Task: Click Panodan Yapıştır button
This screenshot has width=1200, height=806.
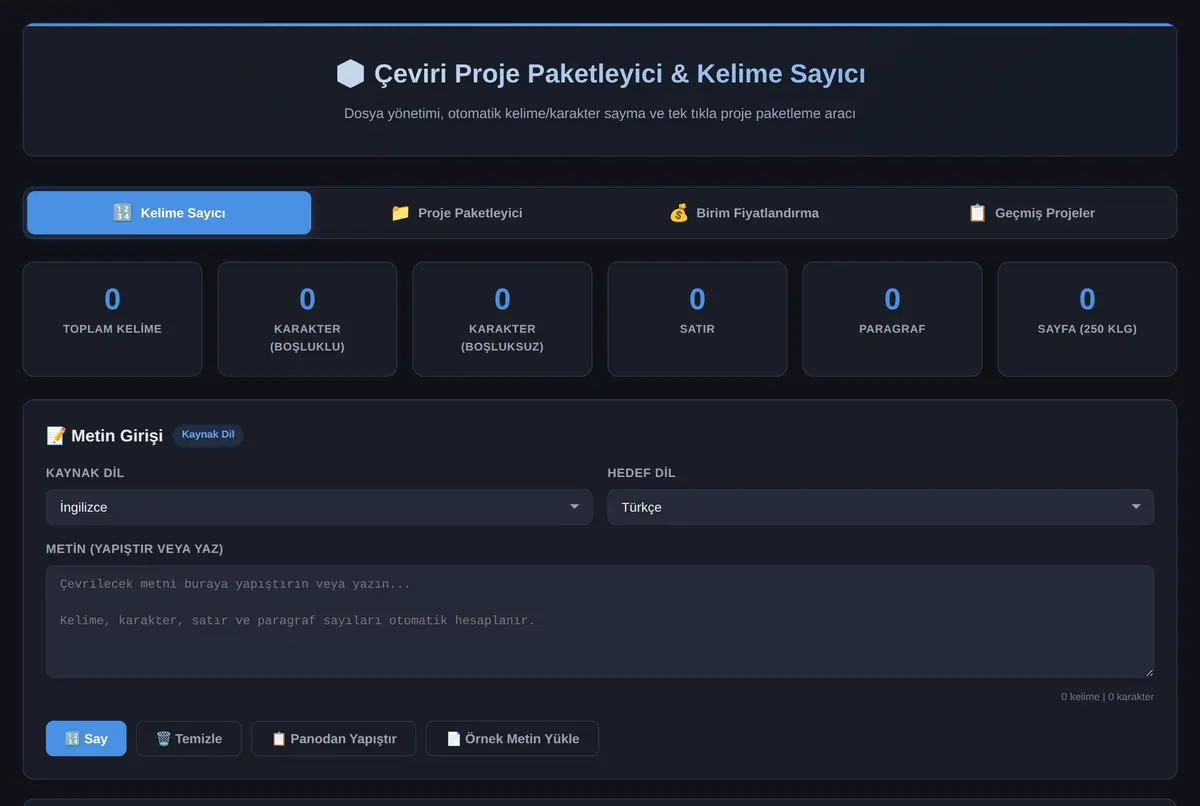Action: (334, 739)
